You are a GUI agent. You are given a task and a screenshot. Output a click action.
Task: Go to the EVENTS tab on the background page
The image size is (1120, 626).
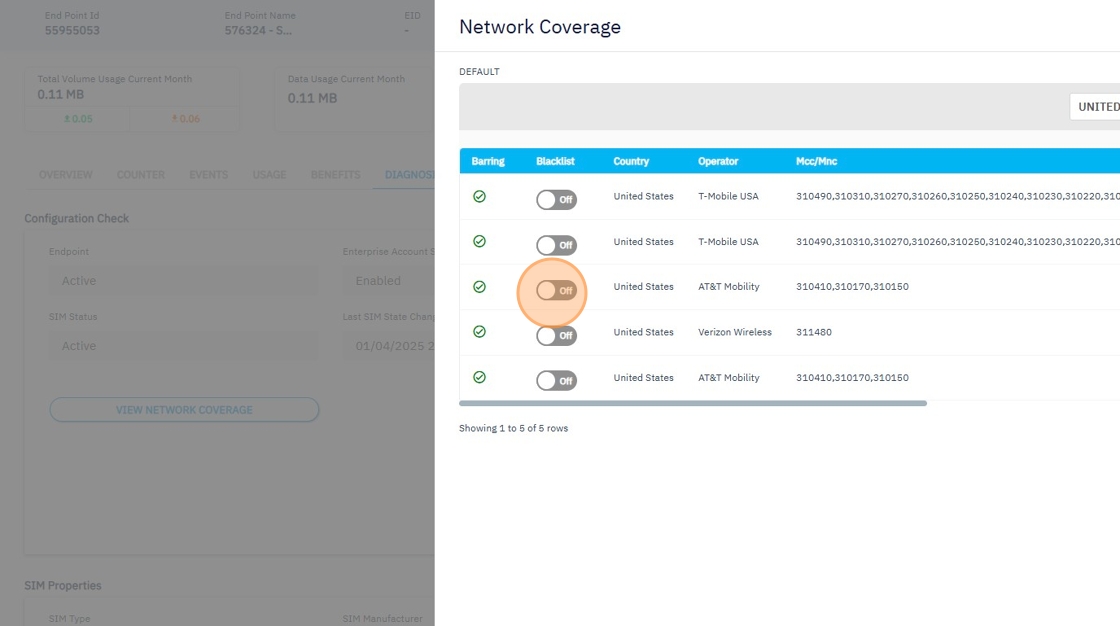coord(209,175)
